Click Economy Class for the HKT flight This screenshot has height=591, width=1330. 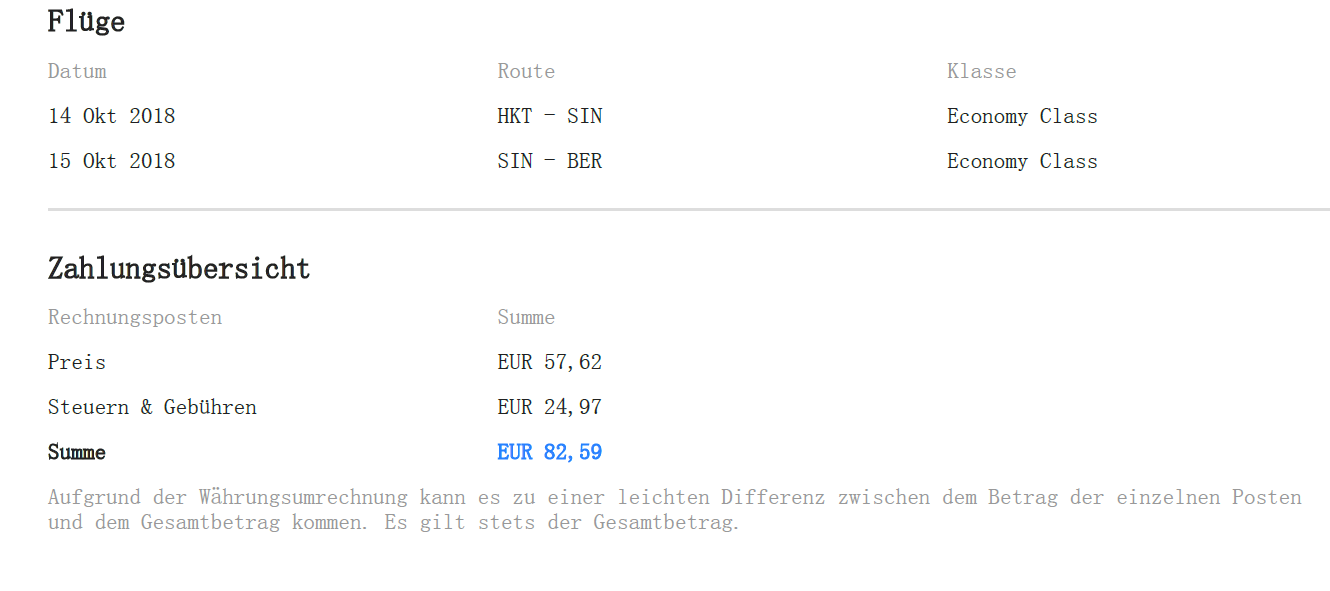click(1022, 116)
